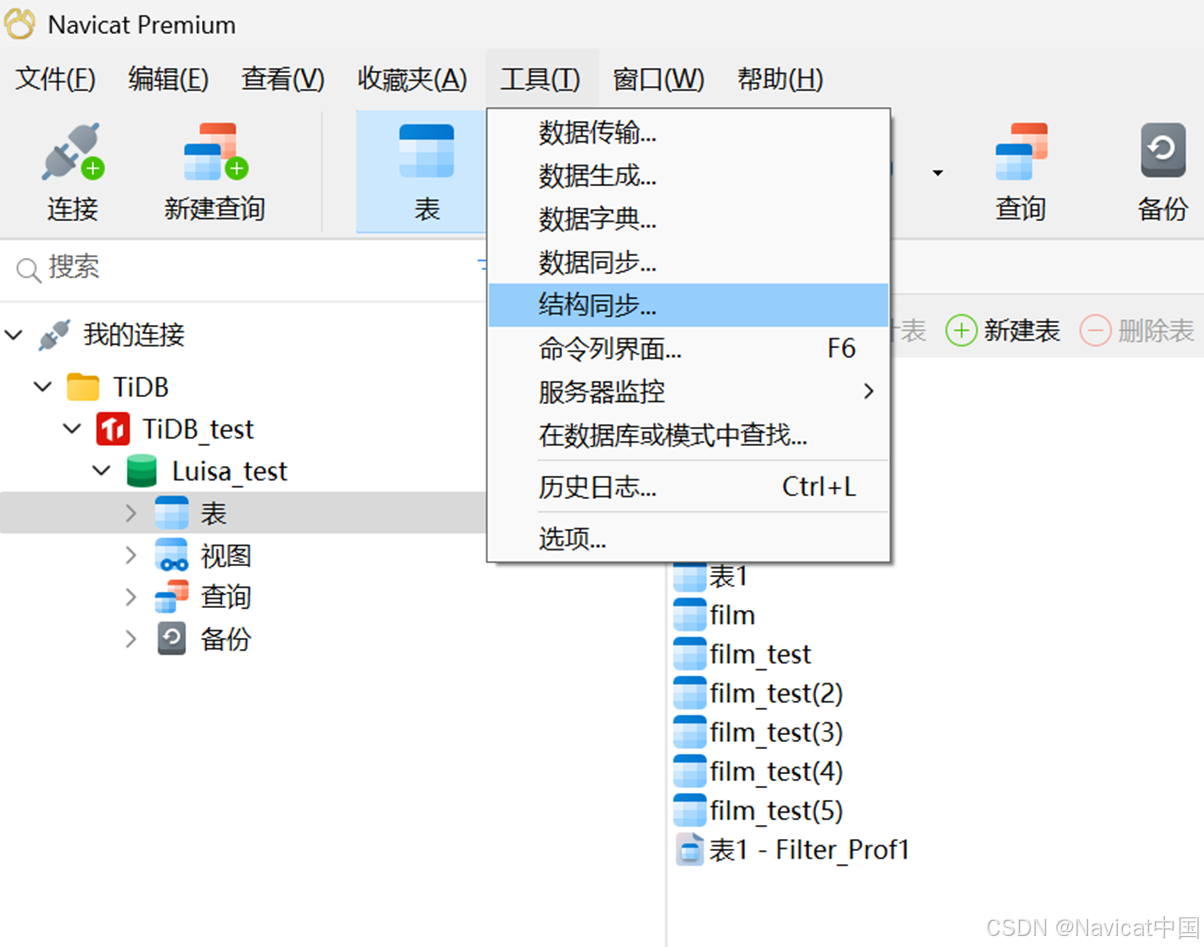
Task: Select the film_test(4) table row
Action: point(758,771)
